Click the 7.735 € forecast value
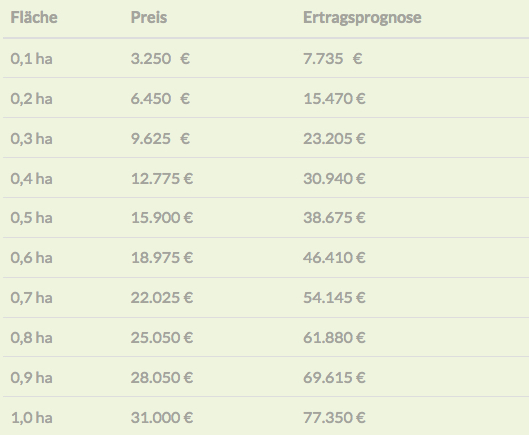Screen dimensions: 529x435 click(333, 59)
